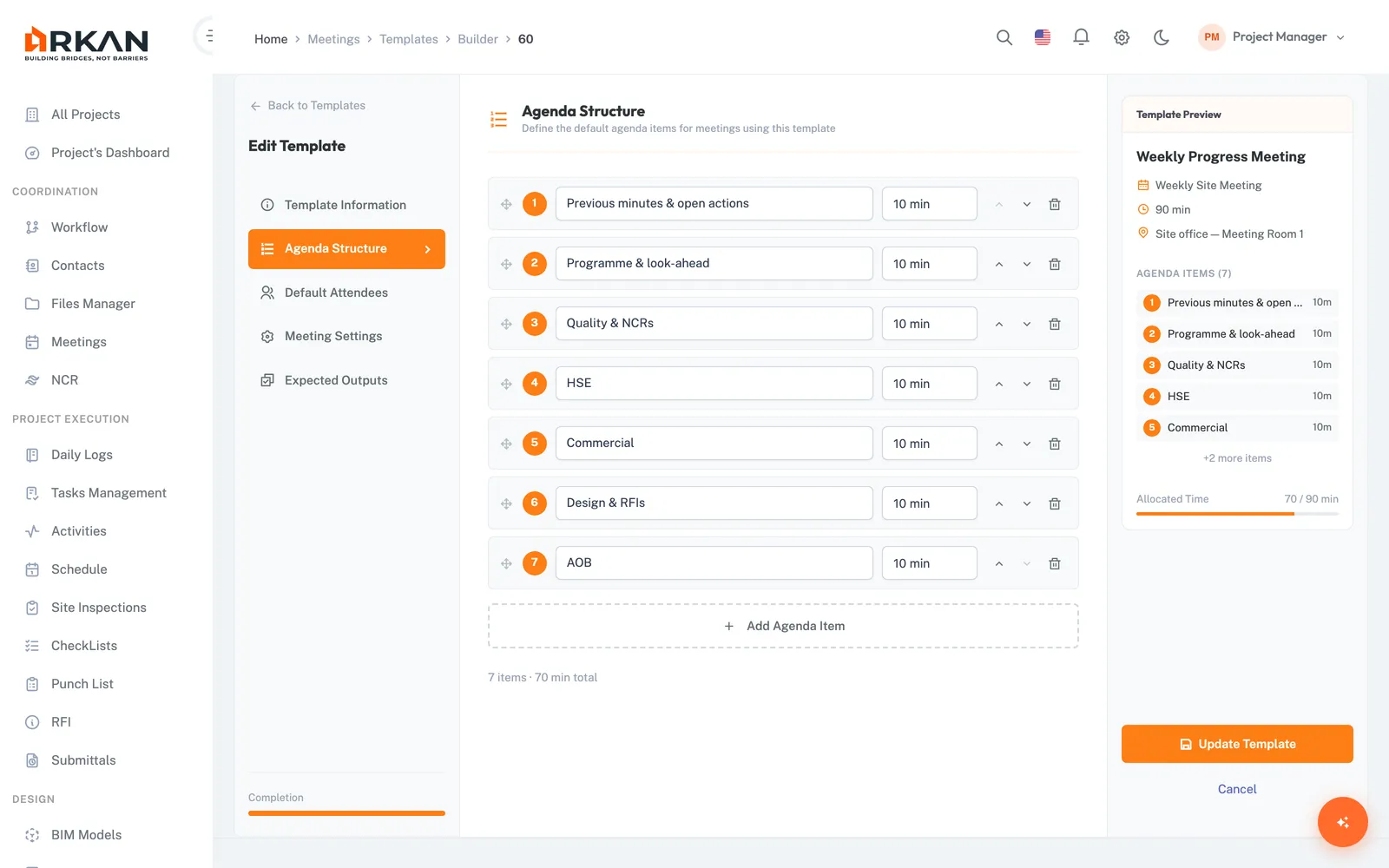Open the search icon in header
Viewport: 1389px width, 868px height.
[1004, 37]
